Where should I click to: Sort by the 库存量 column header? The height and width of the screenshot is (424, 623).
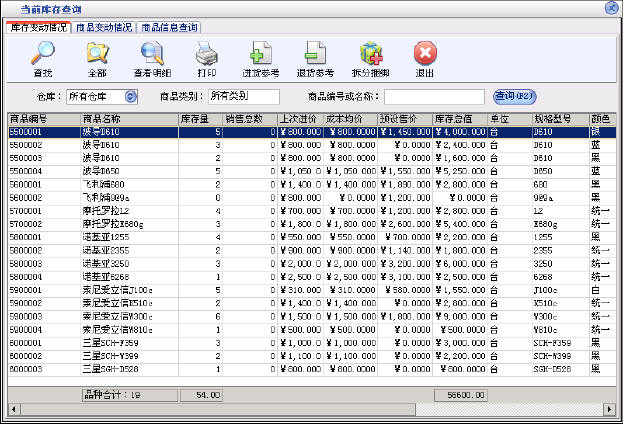pyautogui.click(x=193, y=118)
